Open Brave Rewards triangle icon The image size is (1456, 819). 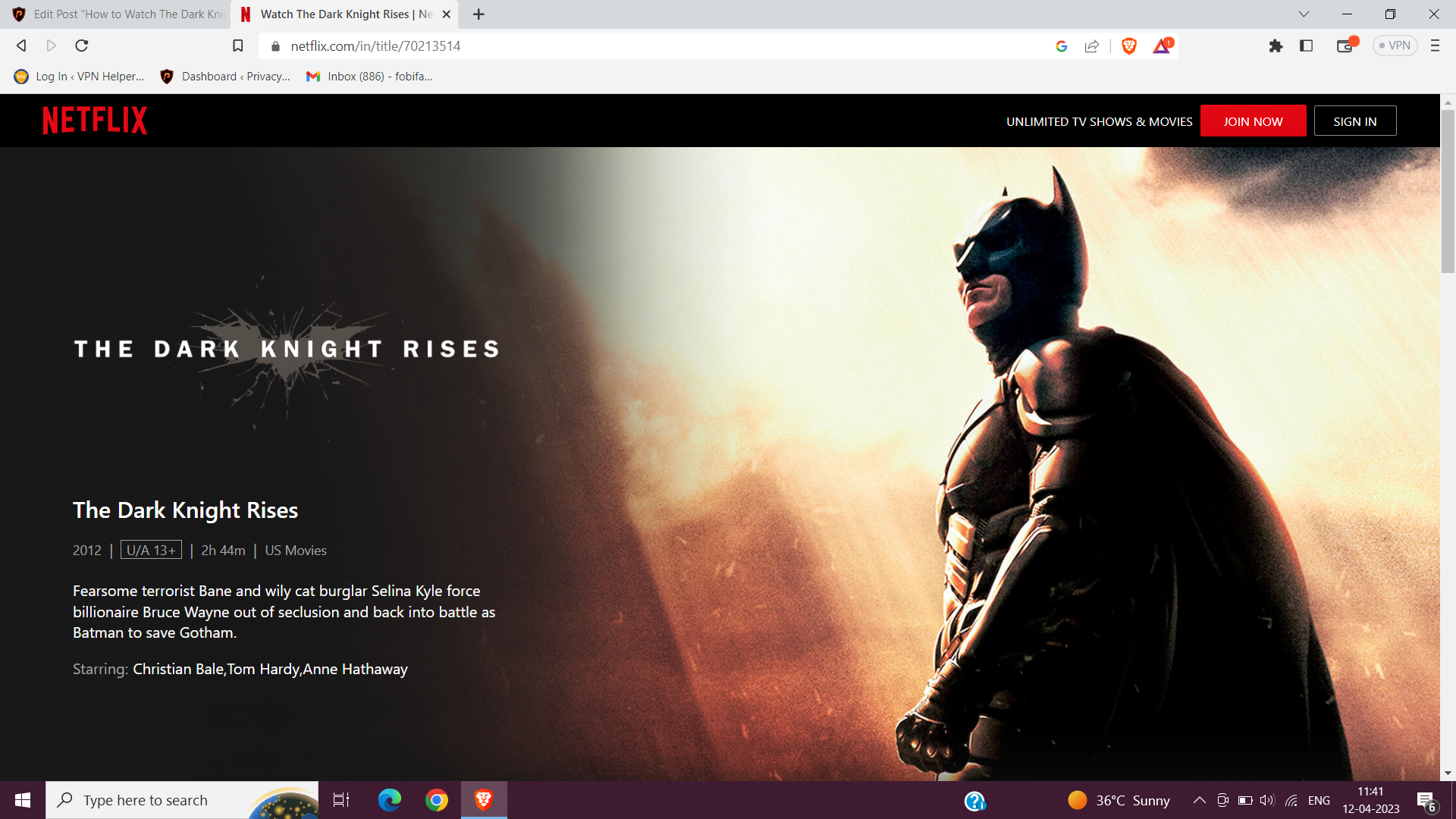(x=1162, y=45)
